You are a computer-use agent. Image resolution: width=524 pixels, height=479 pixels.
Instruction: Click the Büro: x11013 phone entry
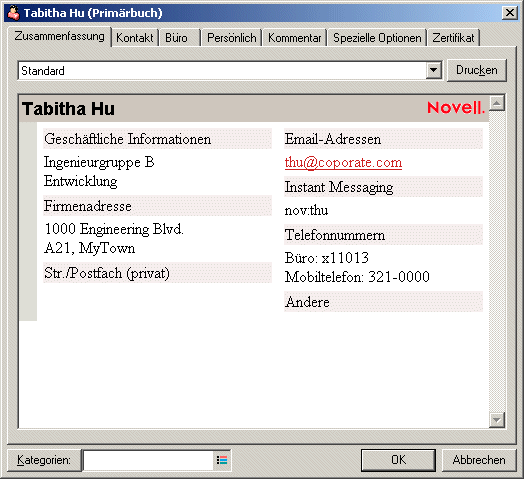coord(327,258)
